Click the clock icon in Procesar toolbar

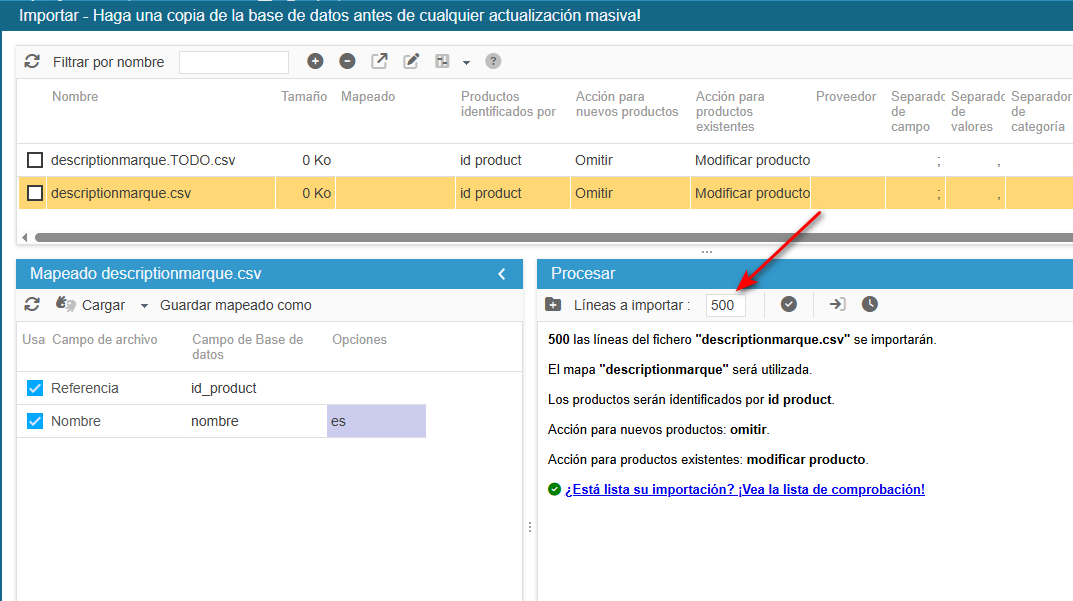pyautogui.click(x=870, y=305)
